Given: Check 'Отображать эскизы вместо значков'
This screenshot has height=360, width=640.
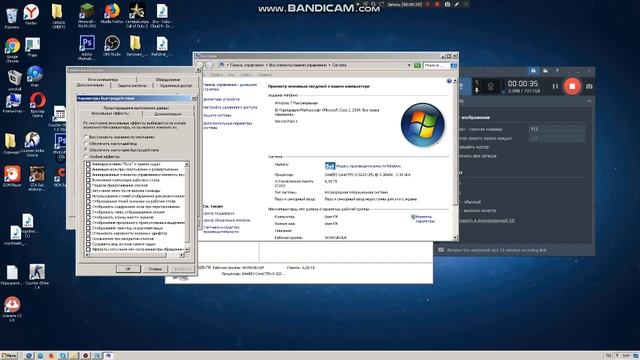Looking at the screenshot, I should click(88, 217).
